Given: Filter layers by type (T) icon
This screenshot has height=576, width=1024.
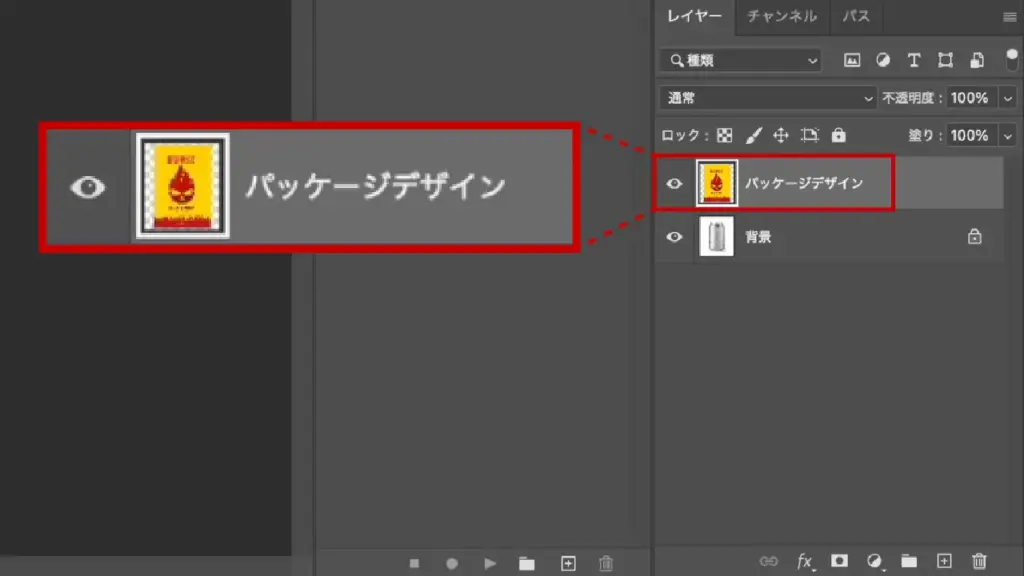Looking at the screenshot, I should pos(914,60).
